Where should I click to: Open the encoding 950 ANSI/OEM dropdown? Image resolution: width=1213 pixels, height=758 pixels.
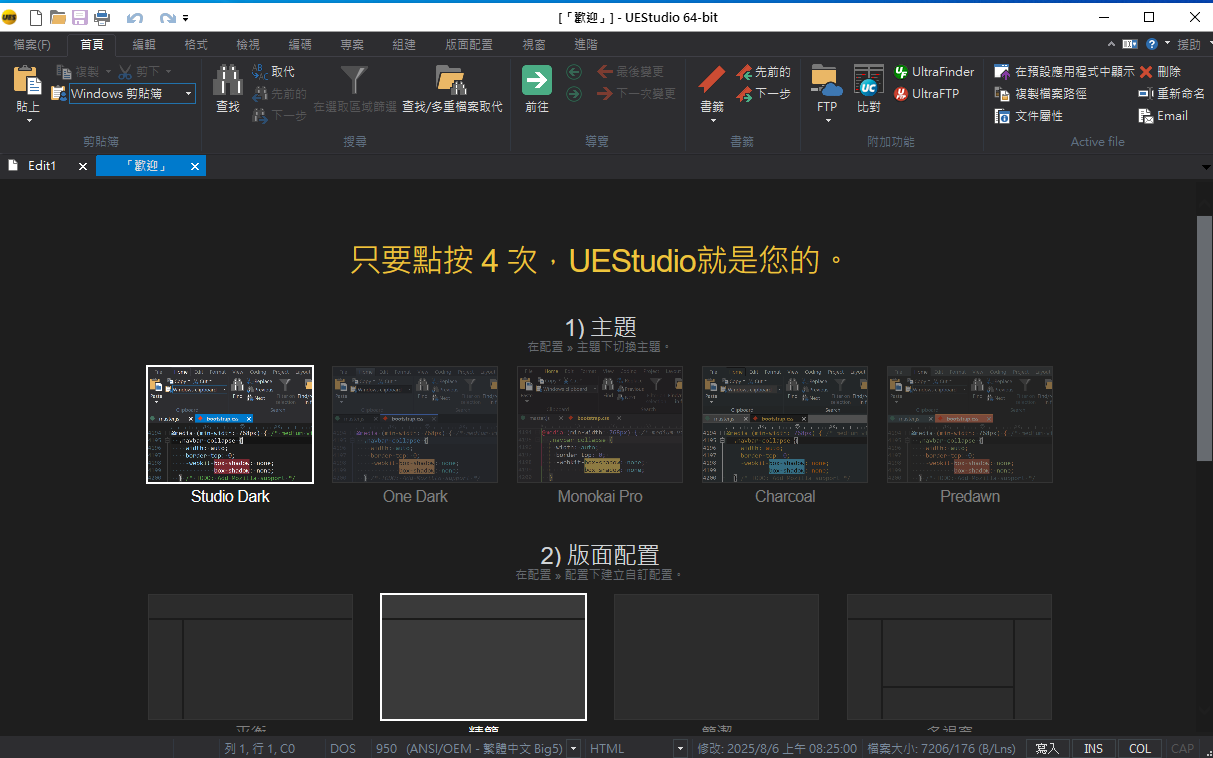click(573, 748)
